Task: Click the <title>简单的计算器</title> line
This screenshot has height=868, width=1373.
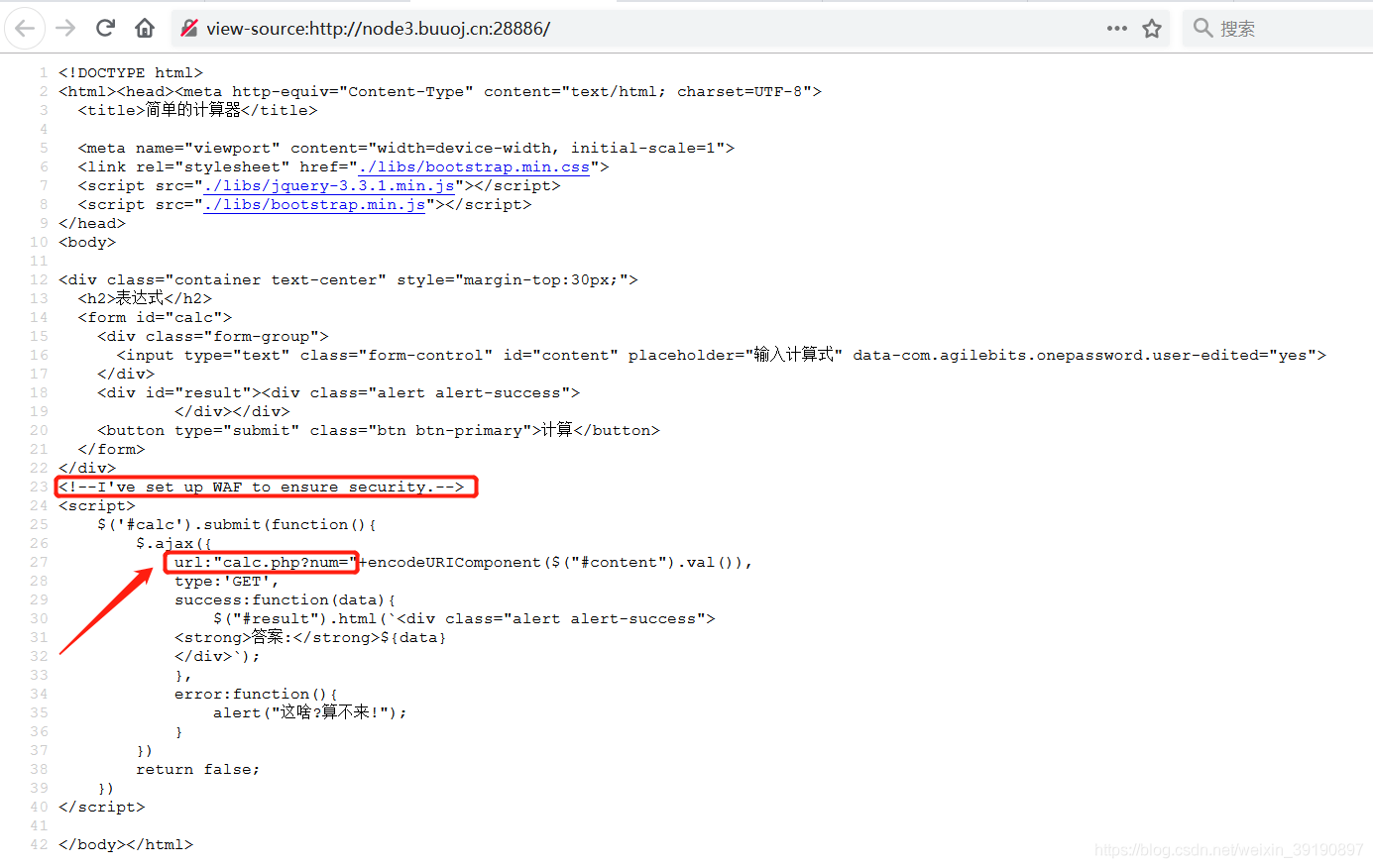Action: tap(197, 110)
